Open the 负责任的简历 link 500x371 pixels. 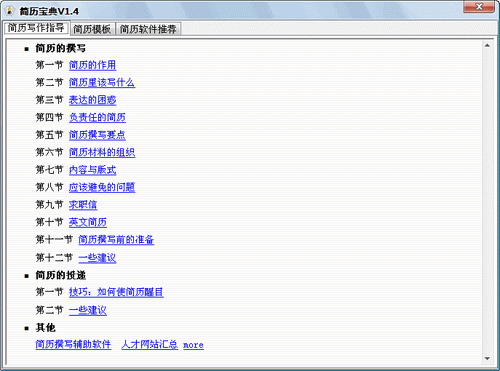[x=97, y=117]
